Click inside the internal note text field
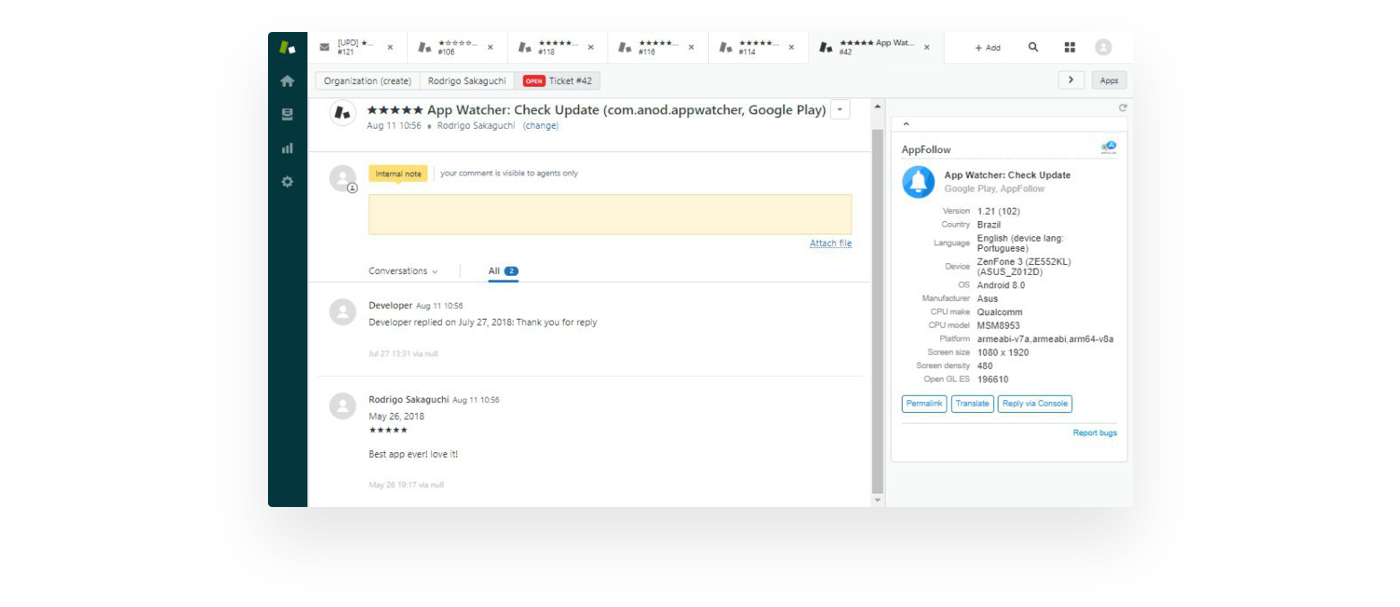The width and height of the screenshot is (1400, 607). pyautogui.click(x=610, y=214)
